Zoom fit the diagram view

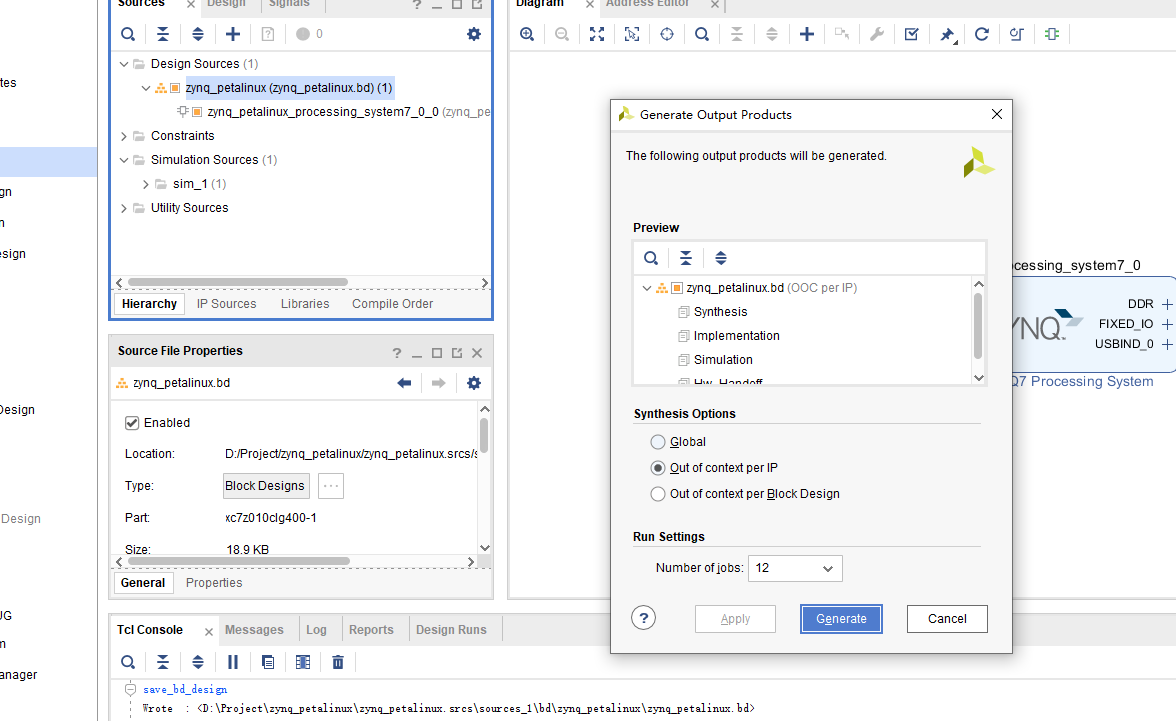597,34
